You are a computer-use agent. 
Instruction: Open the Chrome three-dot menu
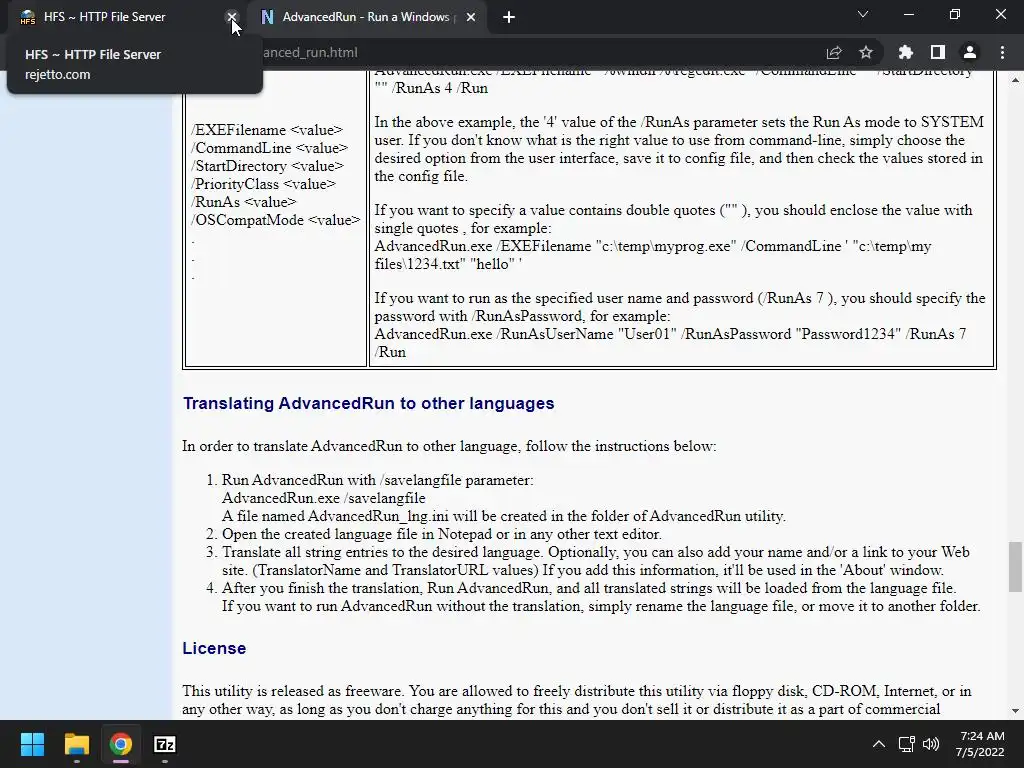point(1002,52)
